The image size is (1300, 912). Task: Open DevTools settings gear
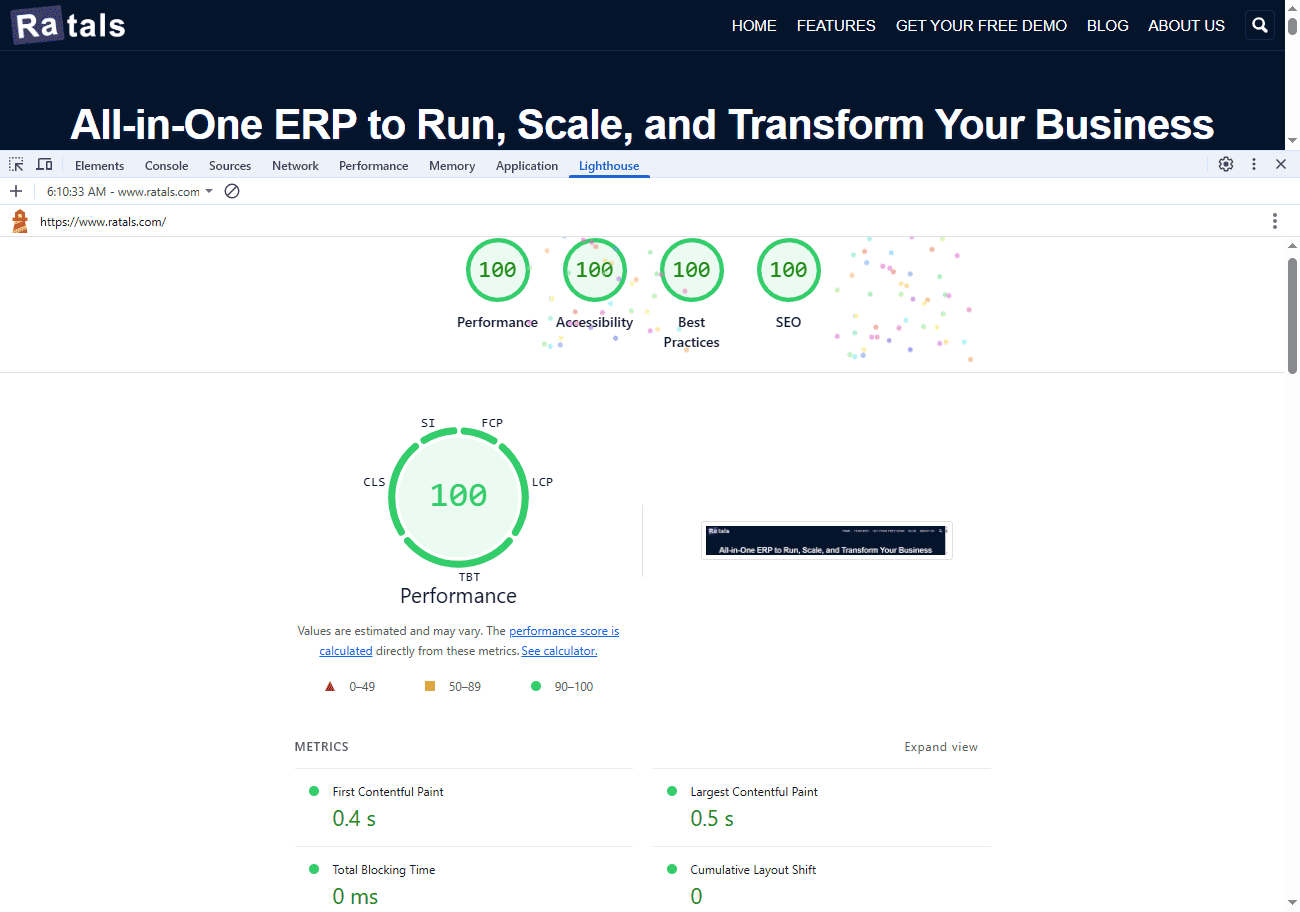click(x=1226, y=165)
